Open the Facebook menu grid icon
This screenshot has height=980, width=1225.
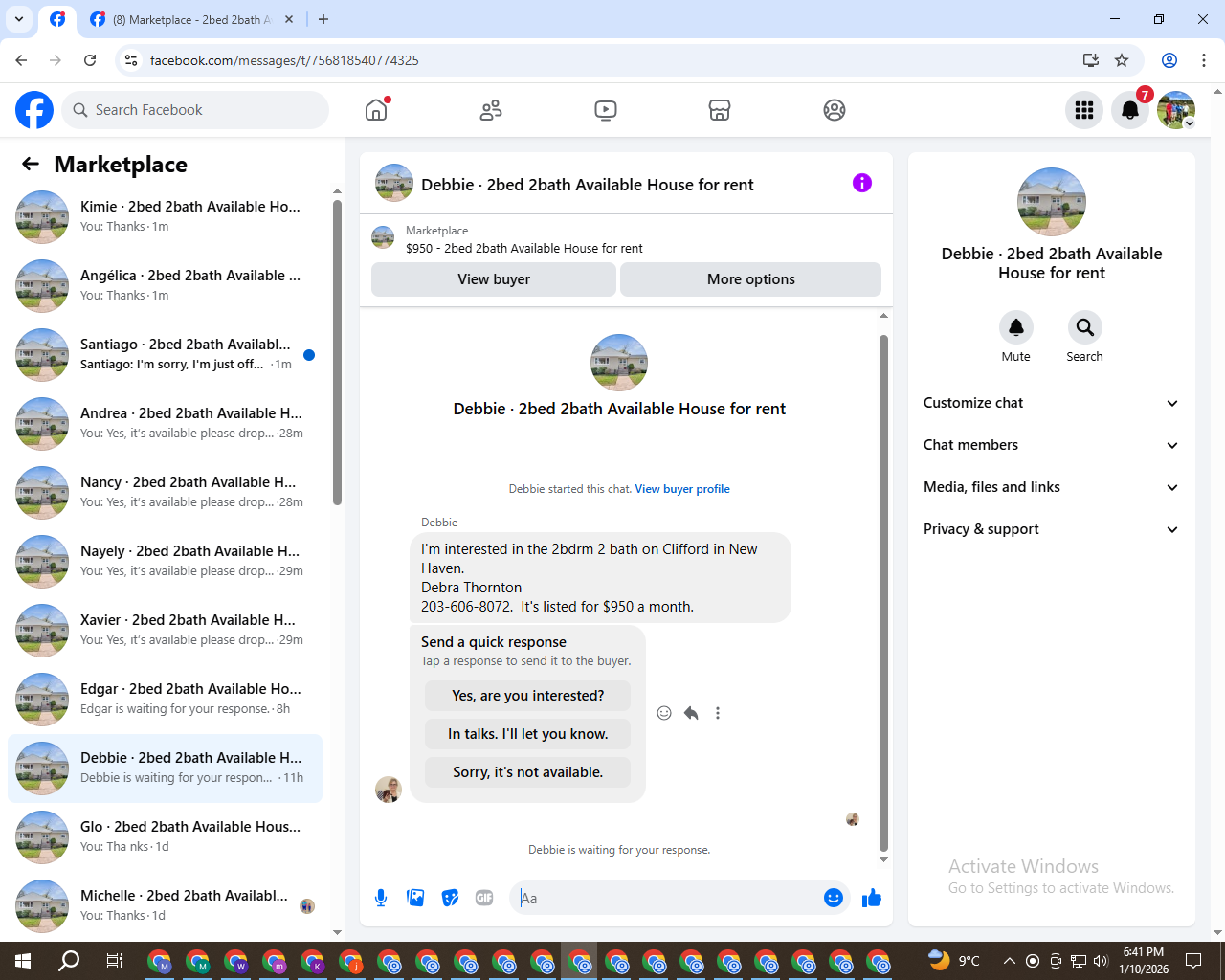(x=1084, y=110)
